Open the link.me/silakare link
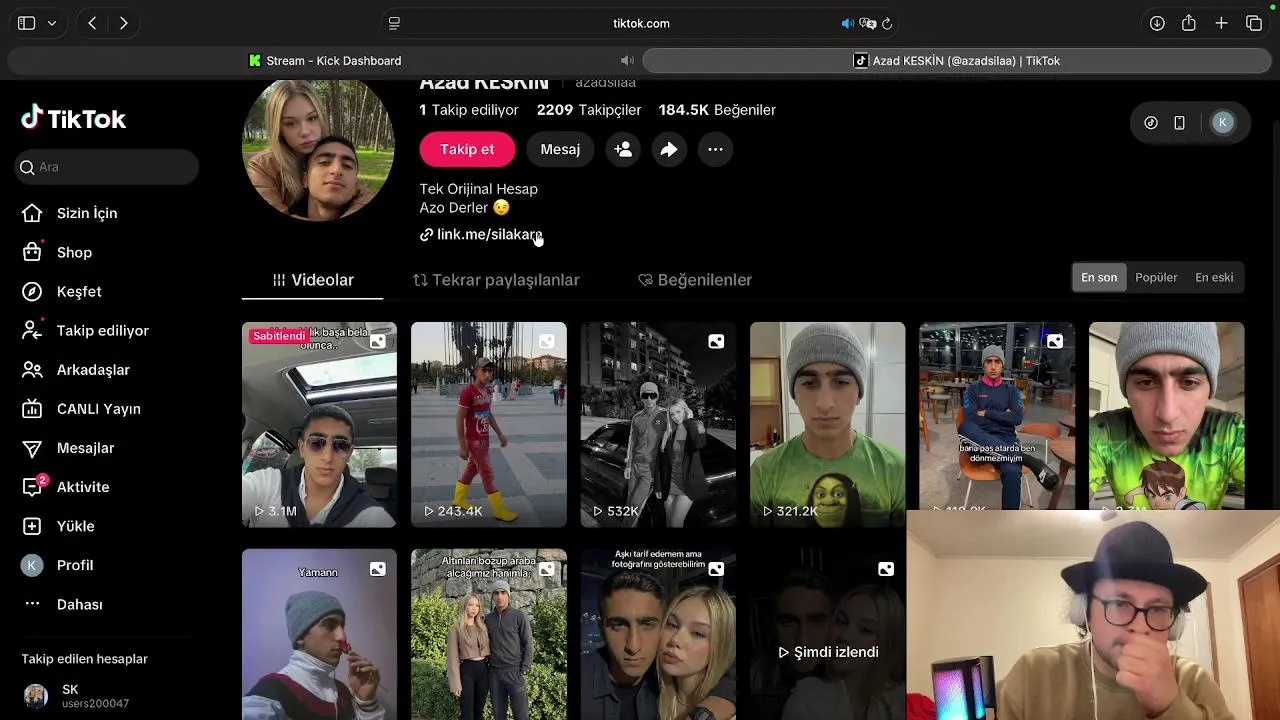This screenshot has height=720, width=1280. (481, 234)
